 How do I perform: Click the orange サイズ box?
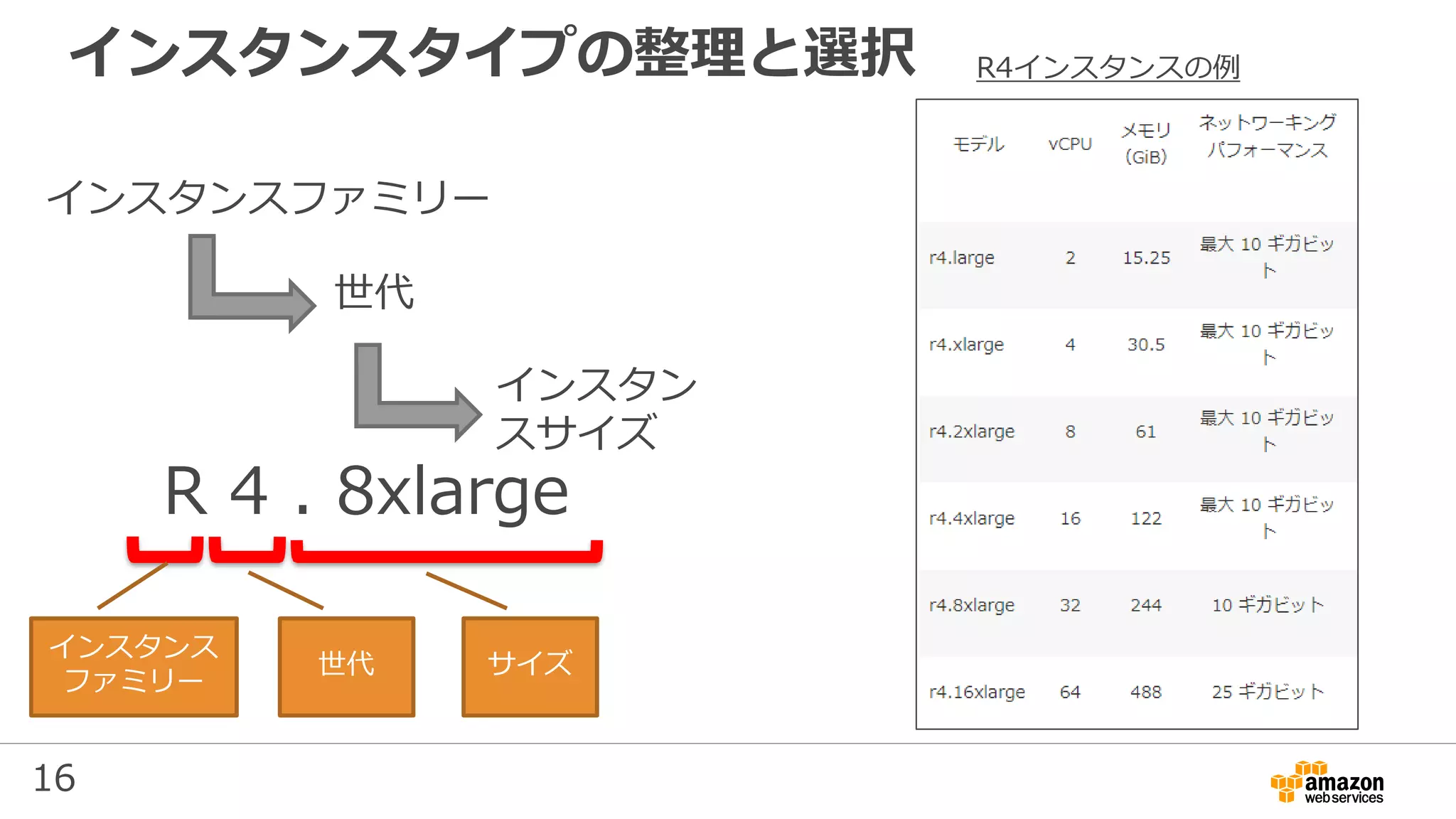point(530,666)
